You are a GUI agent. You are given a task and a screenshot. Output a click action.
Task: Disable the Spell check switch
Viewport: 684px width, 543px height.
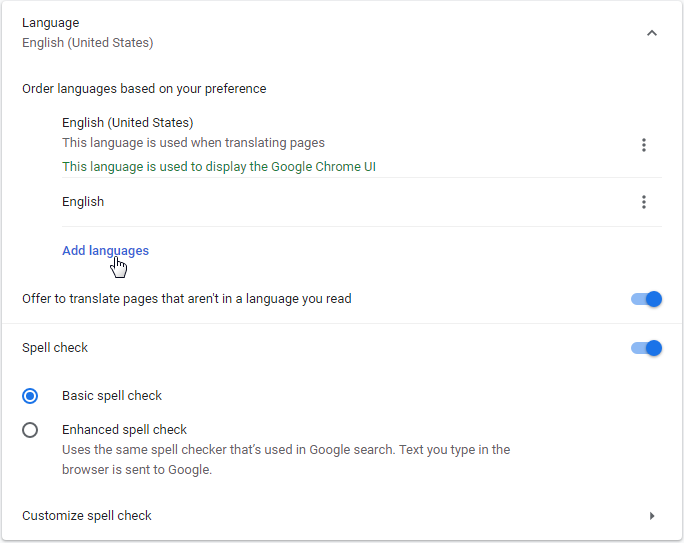pos(646,348)
